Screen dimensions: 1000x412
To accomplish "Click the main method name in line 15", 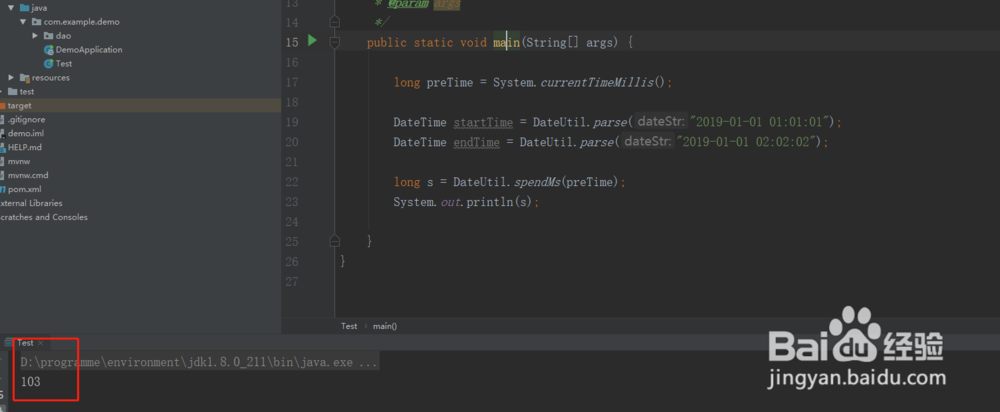I will click(x=506, y=43).
